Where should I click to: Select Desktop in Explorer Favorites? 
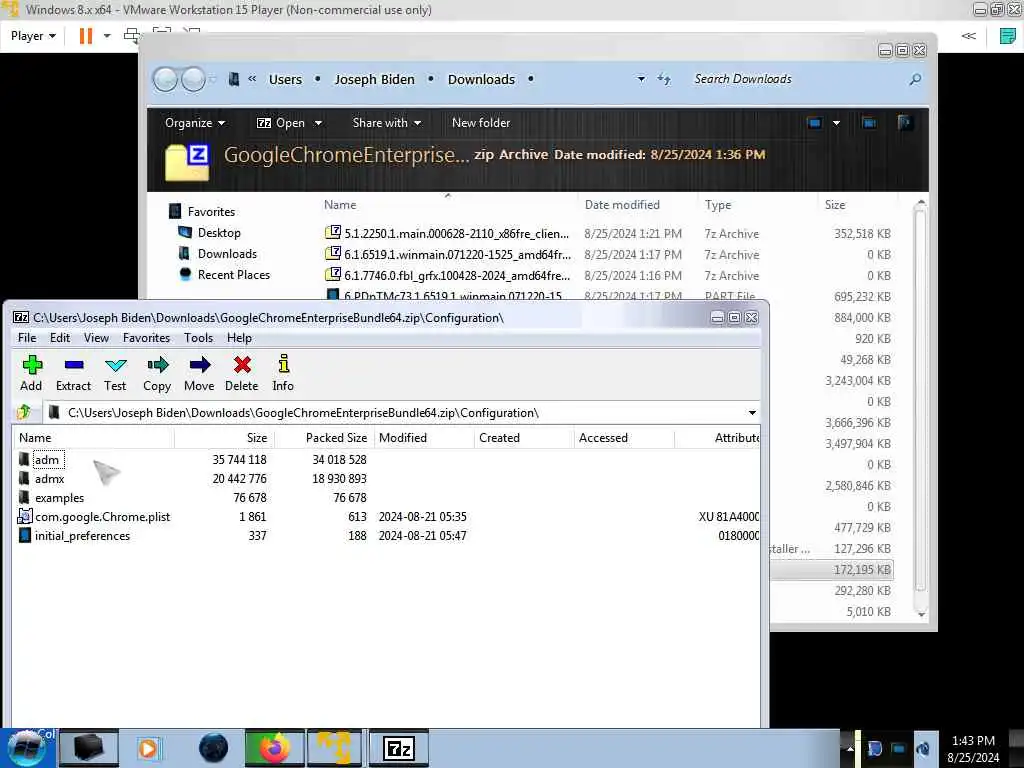pyautogui.click(x=219, y=232)
